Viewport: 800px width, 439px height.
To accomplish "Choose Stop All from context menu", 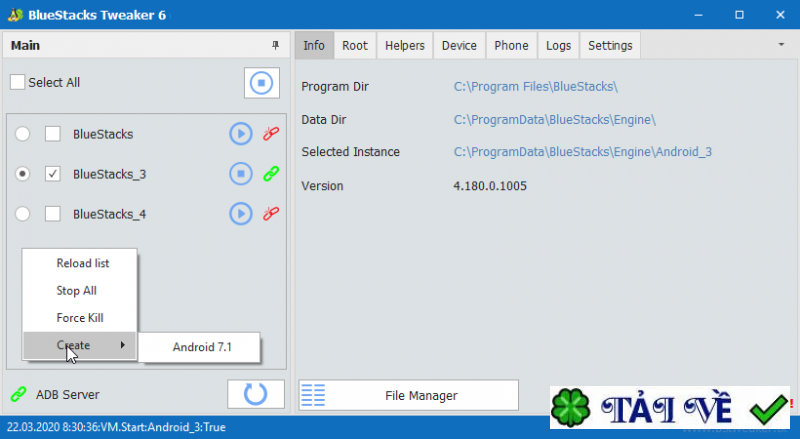I will [x=80, y=290].
